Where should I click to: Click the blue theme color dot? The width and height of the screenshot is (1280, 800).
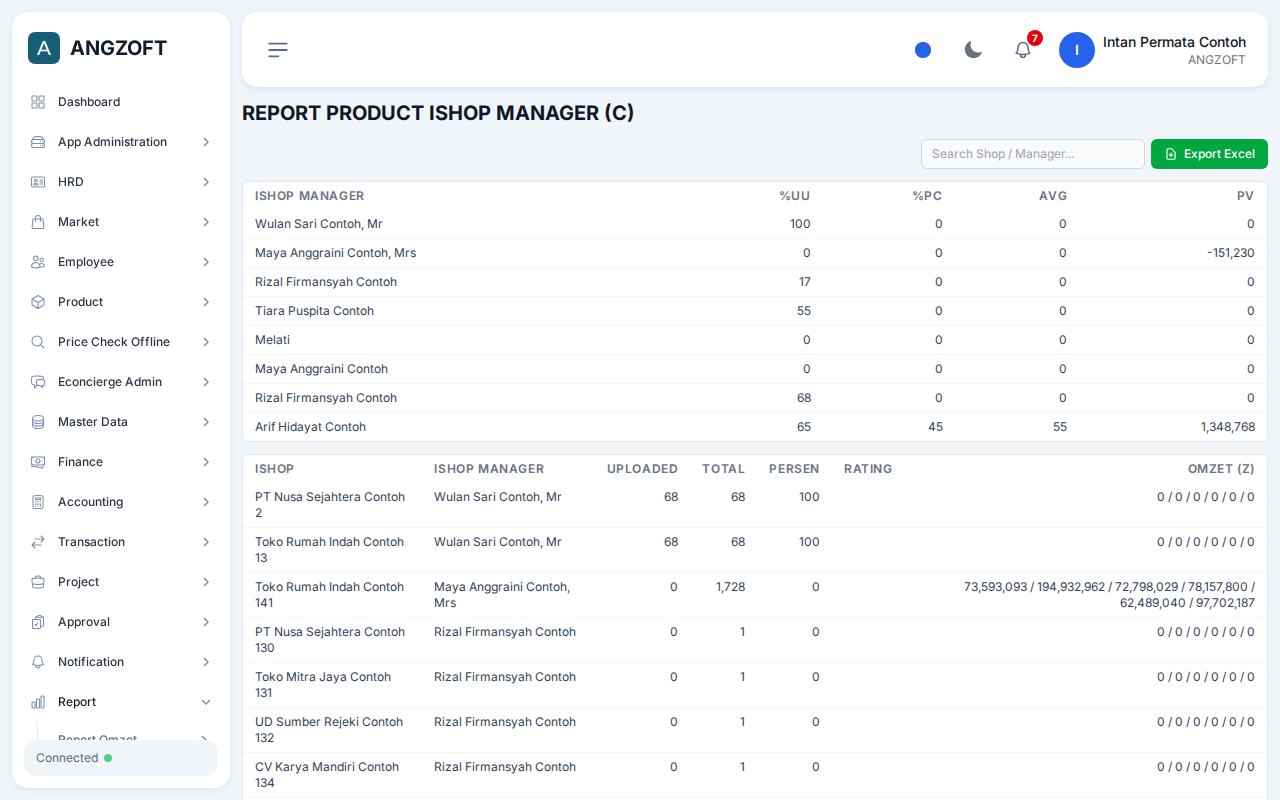pyautogui.click(x=923, y=50)
